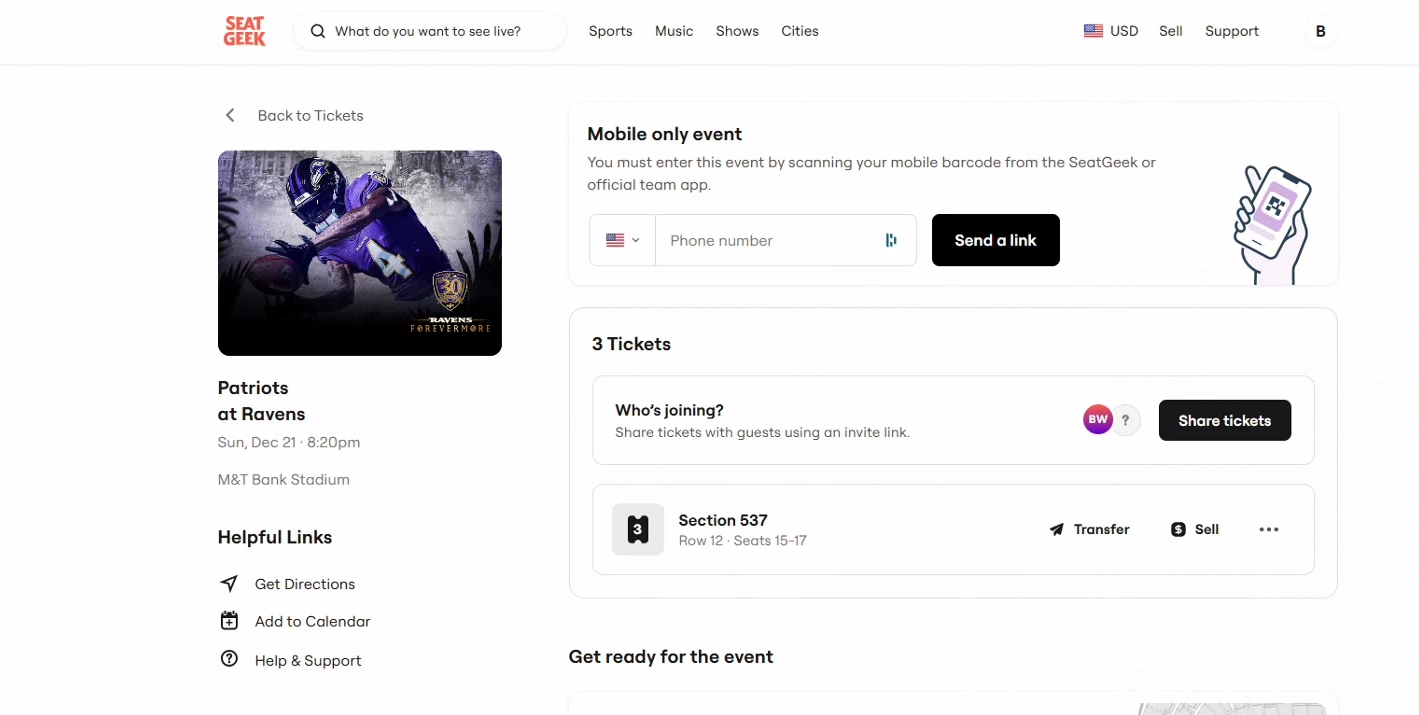This screenshot has width=1419, height=715.
Task: Click the back arrow beside Back to Tickets
Action: click(x=230, y=115)
